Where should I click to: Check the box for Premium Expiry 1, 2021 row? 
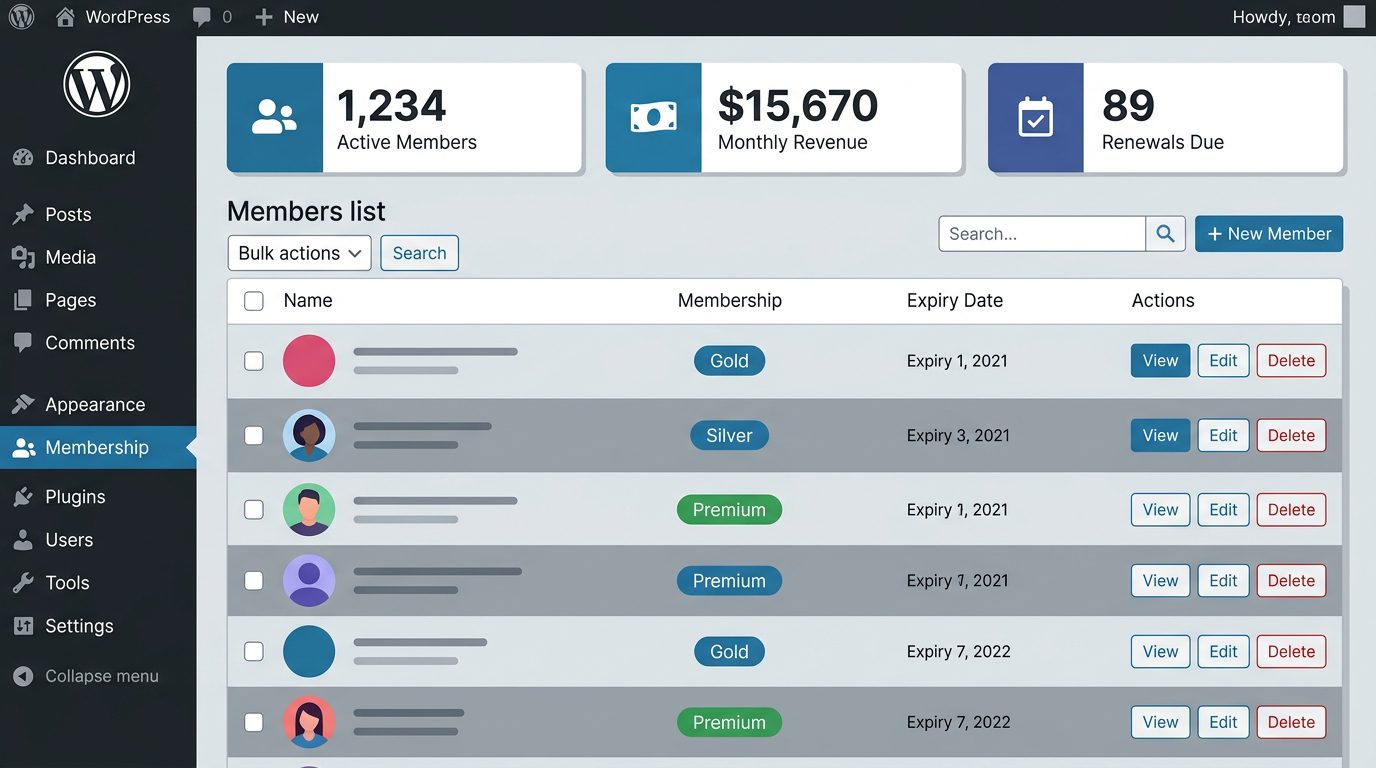254,510
